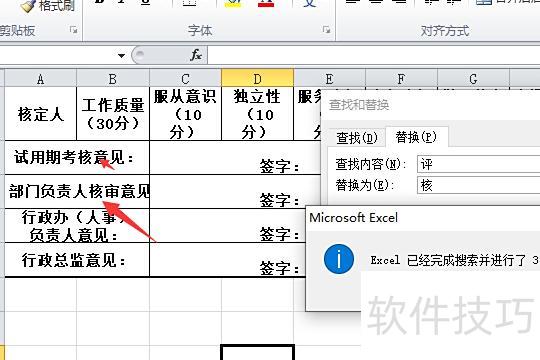Click 签字： in the 试用期考核意见 row
The image size is (540, 360).
coord(279,166)
